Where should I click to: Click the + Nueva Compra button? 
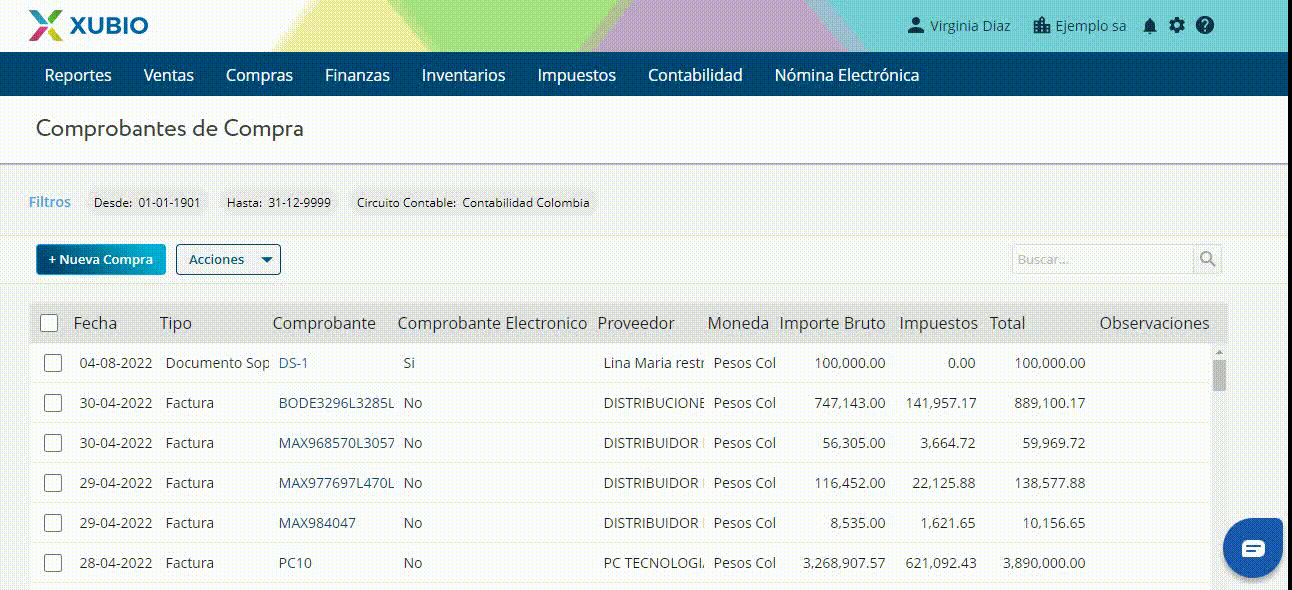click(x=101, y=259)
